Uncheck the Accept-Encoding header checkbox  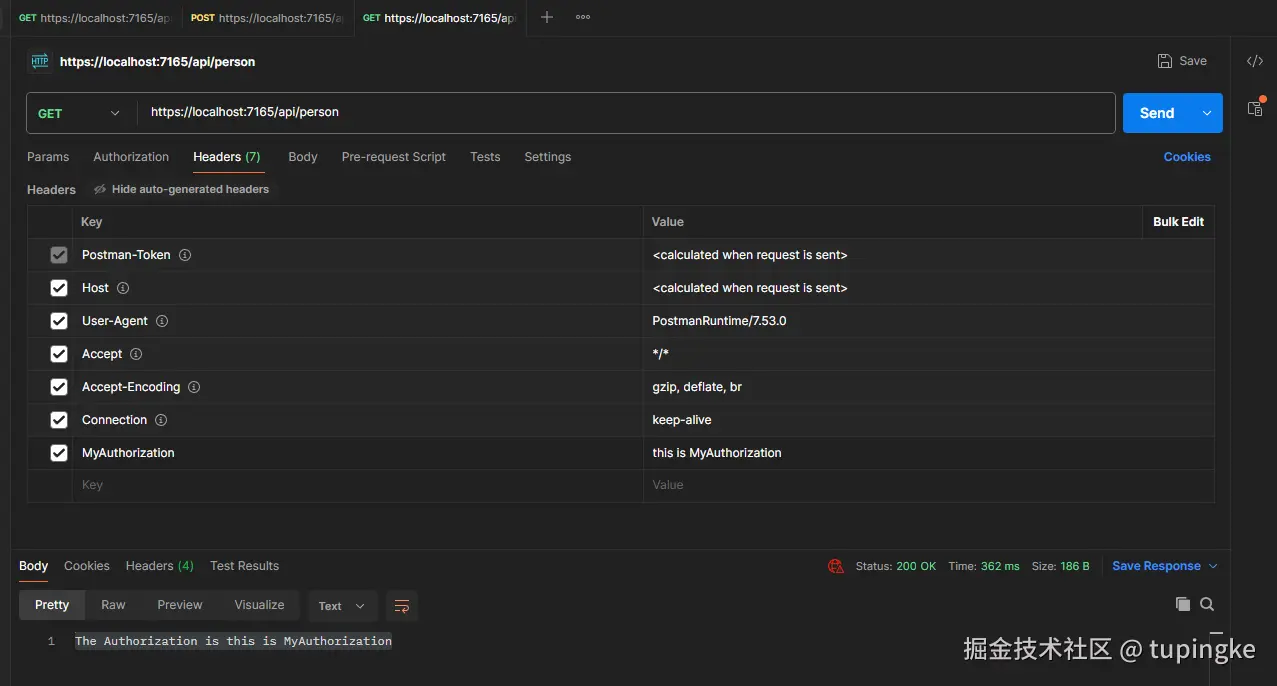click(59, 387)
